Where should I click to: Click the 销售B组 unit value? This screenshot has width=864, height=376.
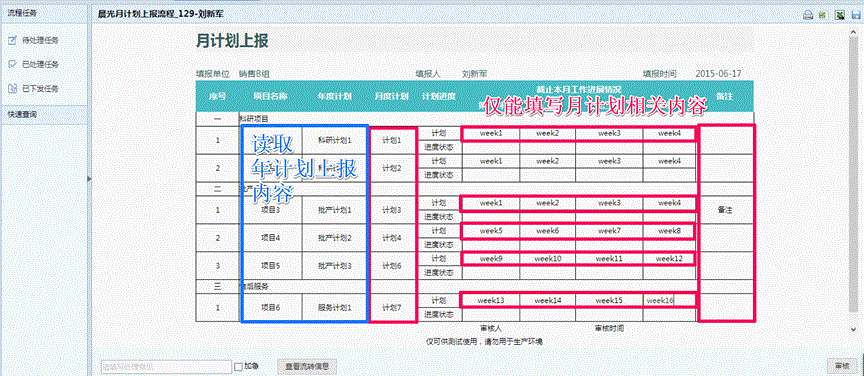(x=254, y=73)
